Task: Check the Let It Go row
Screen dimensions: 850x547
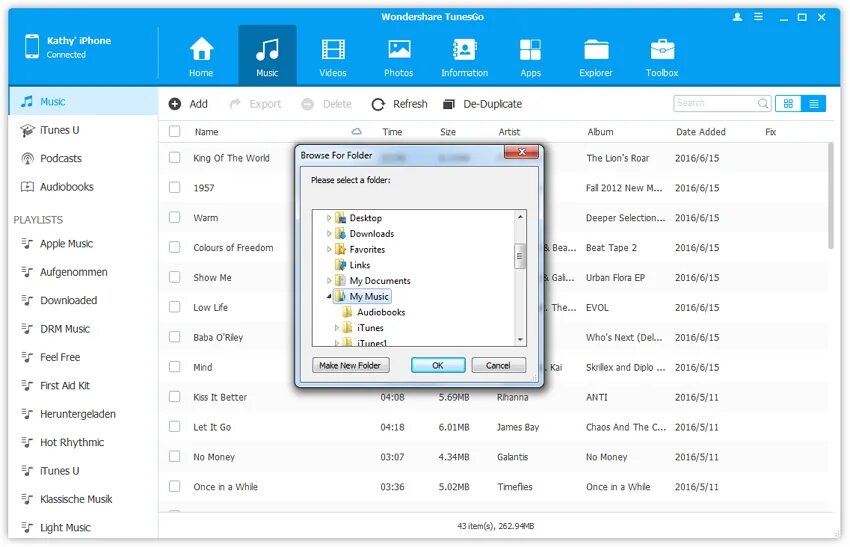Action: (x=175, y=427)
